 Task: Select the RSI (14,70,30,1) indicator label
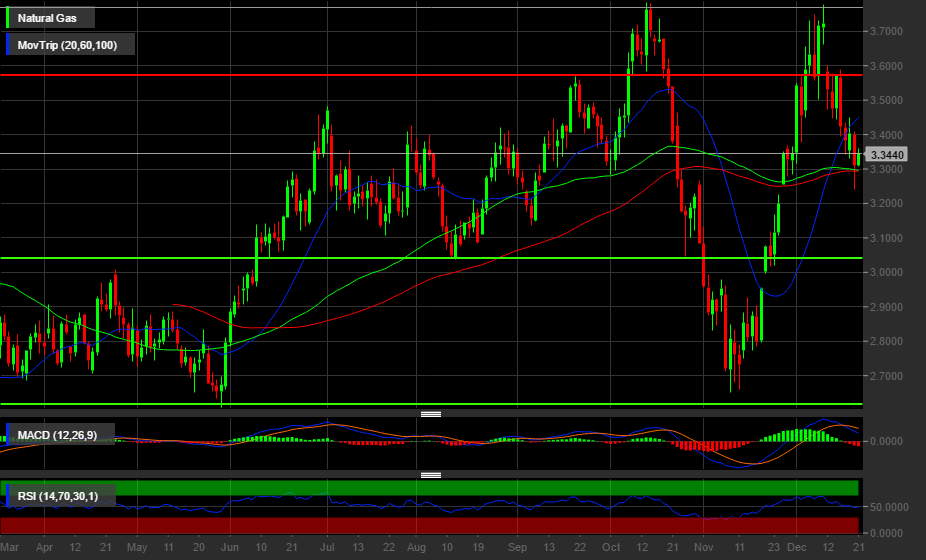pos(58,496)
